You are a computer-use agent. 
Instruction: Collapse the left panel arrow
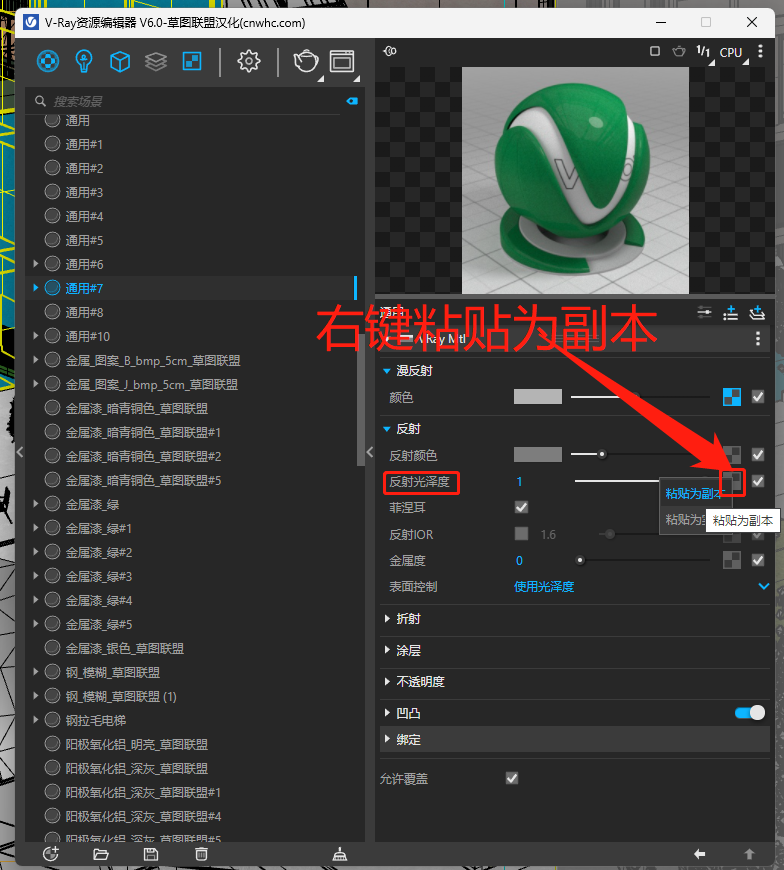pos(20,452)
